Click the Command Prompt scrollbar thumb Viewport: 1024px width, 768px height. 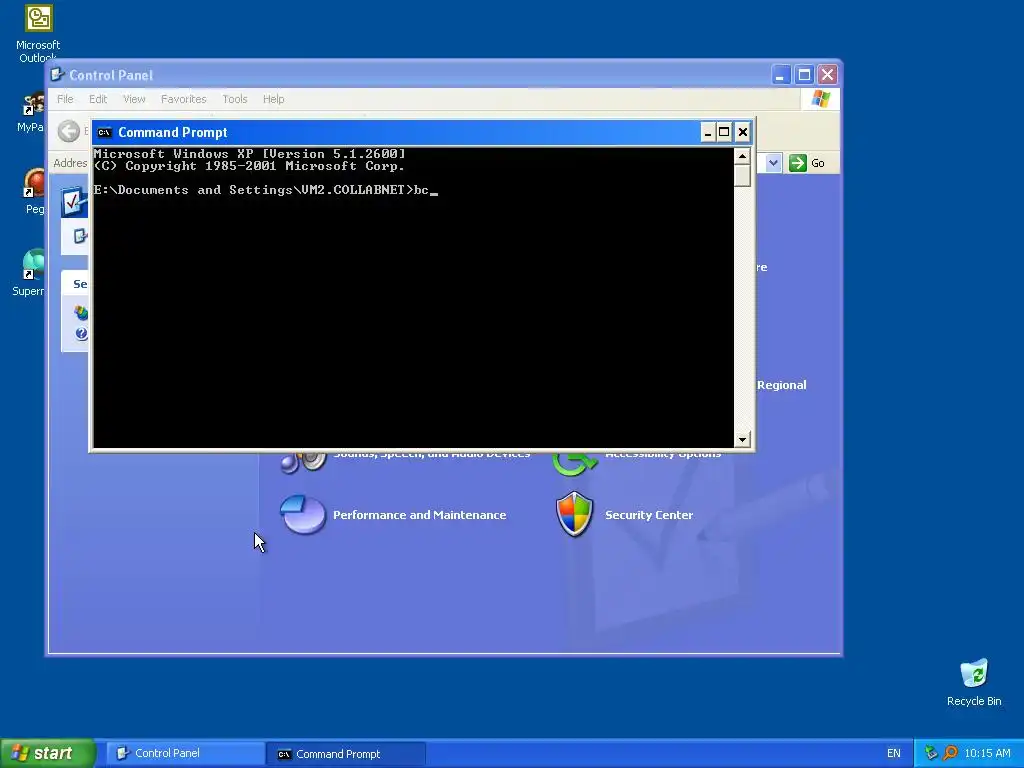(x=742, y=176)
